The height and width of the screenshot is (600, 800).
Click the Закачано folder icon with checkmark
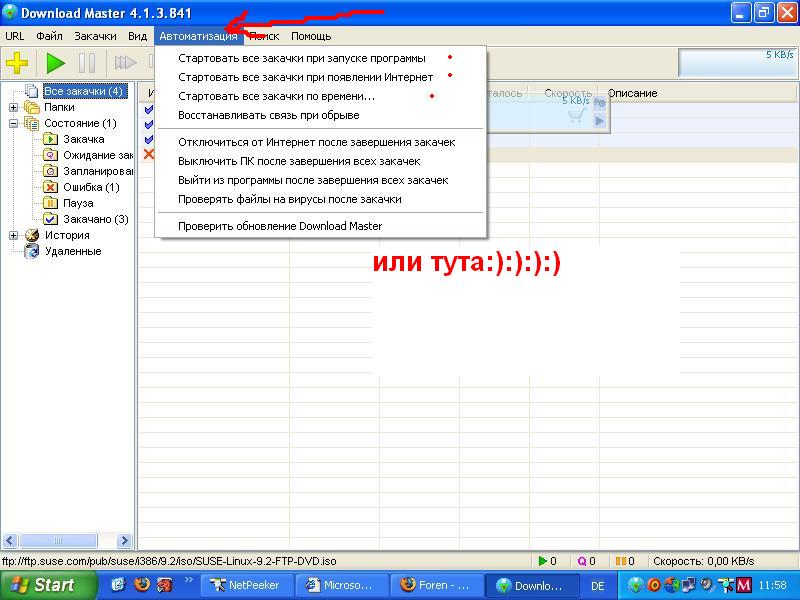pos(50,219)
